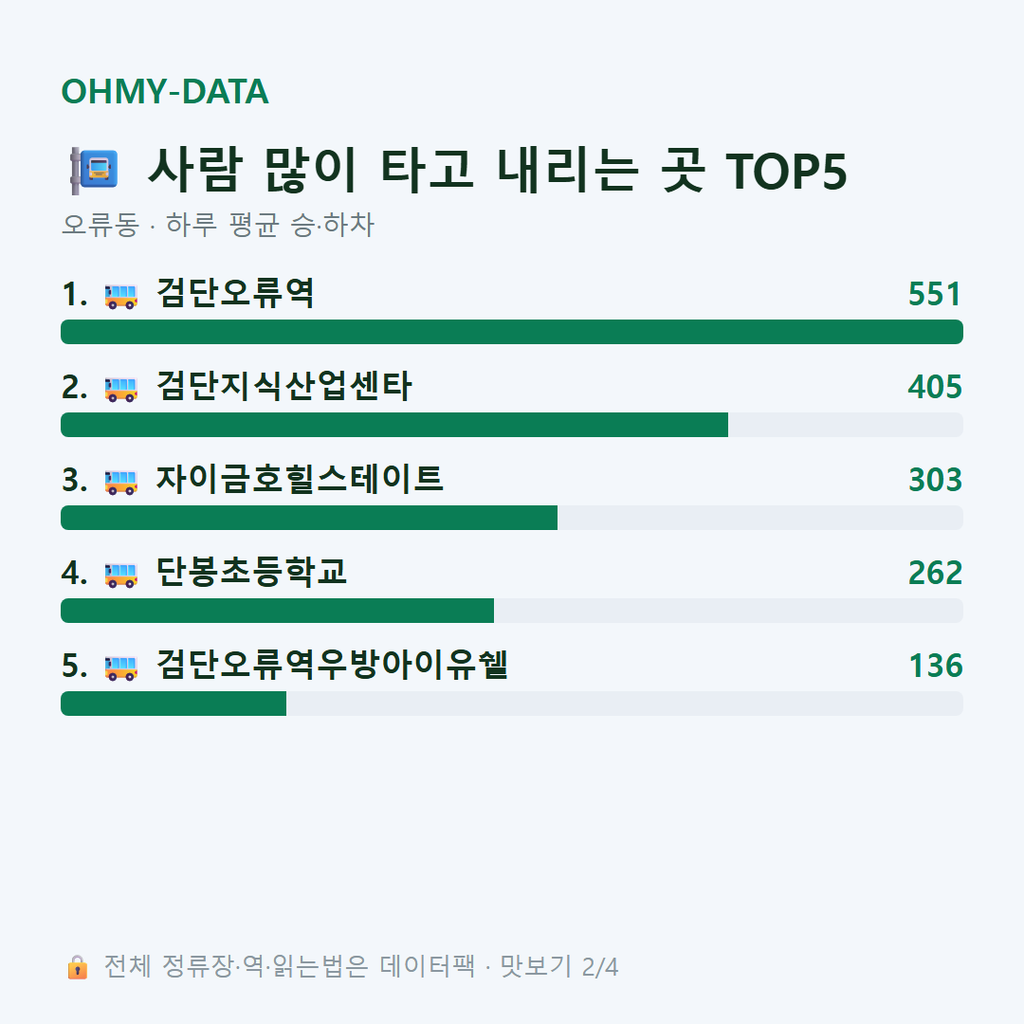Image resolution: width=1024 pixels, height=1024 pixels.
Task: Click the bus icon beside 자이금호힐스테이트
Action: 121,482
